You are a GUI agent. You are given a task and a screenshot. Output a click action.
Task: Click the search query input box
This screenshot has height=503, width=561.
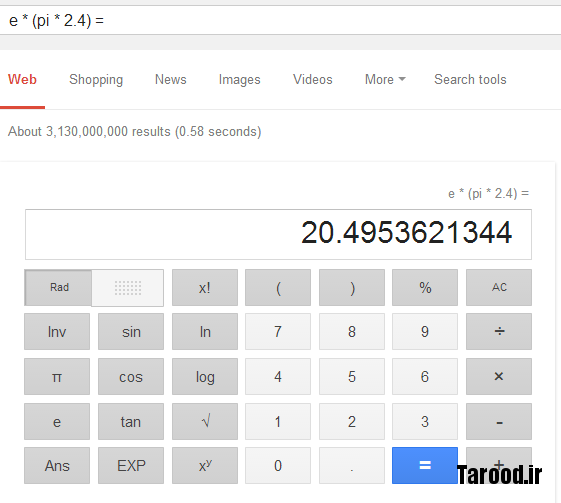[280, 20]
